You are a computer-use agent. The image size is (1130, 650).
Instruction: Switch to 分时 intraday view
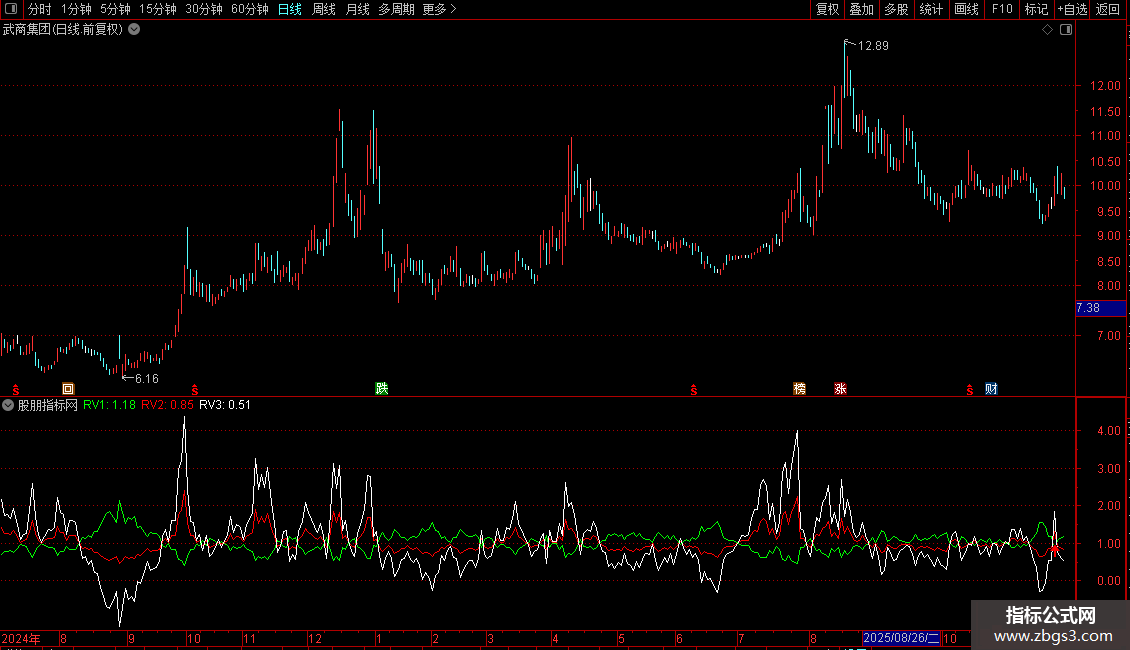(40, 9)
